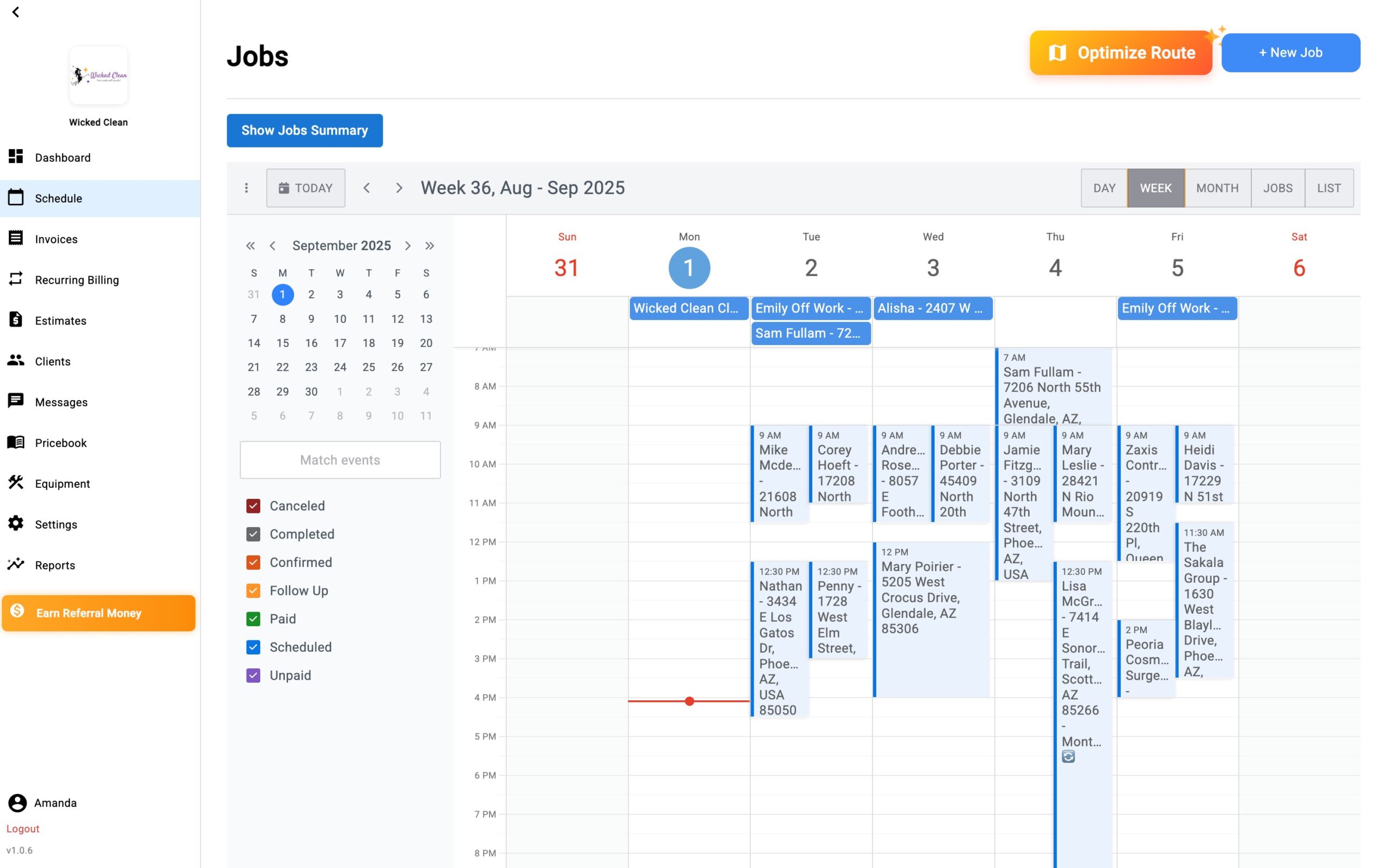This screenshot has height=868, width=1394.
Task: Switch to the MONTH view tab
Action: click(1216, 188)
